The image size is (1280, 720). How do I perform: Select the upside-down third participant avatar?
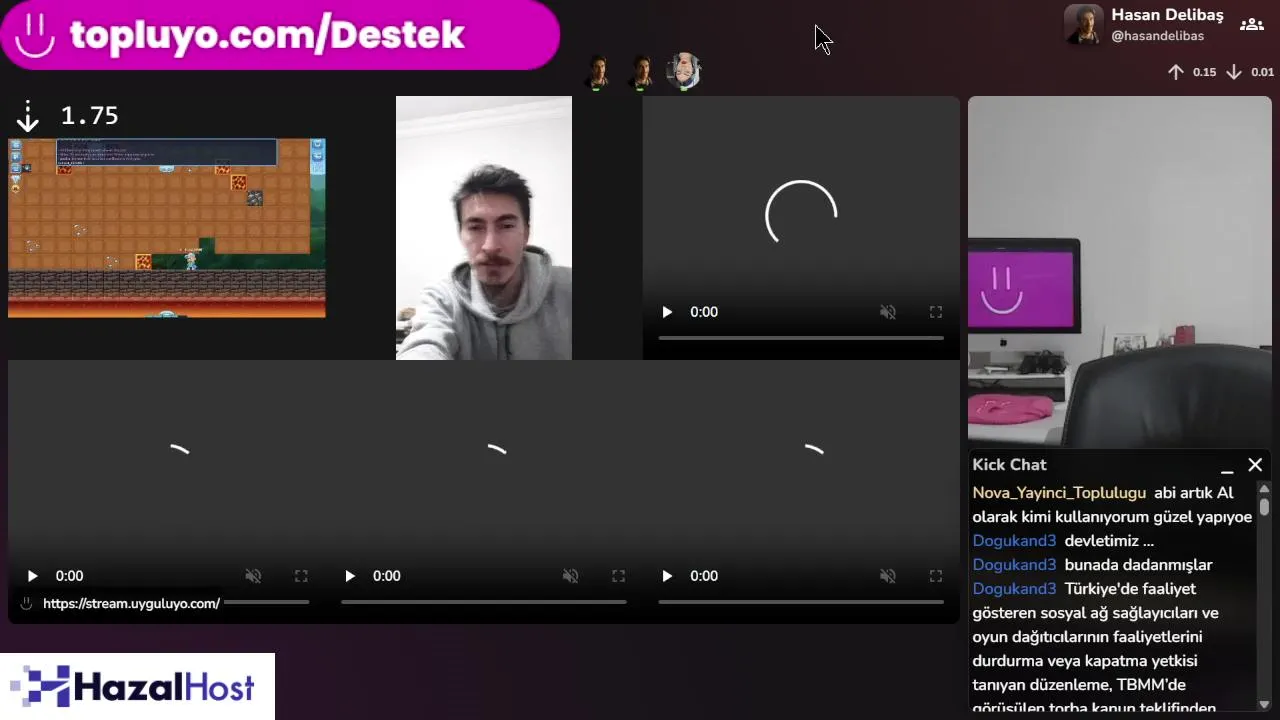tap(684, 71)
